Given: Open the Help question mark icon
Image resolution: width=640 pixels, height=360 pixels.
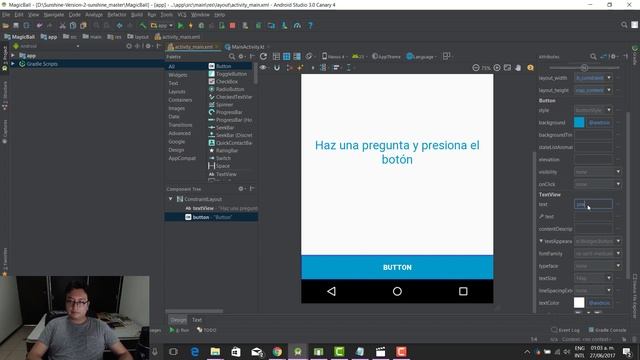Looking at the screenshot, I should coord(310,25).
